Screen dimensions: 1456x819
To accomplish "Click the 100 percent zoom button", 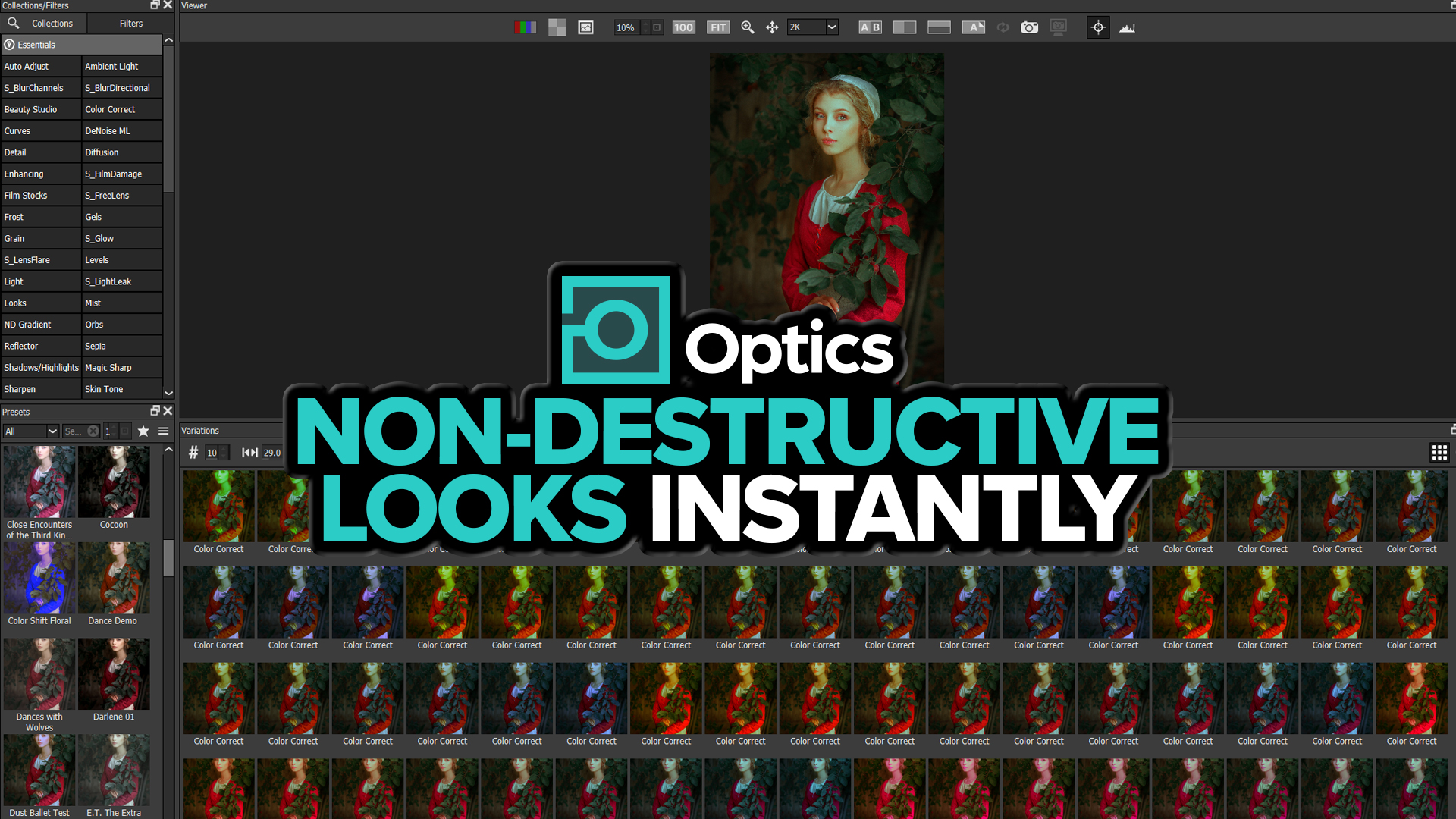I will 683,27.
